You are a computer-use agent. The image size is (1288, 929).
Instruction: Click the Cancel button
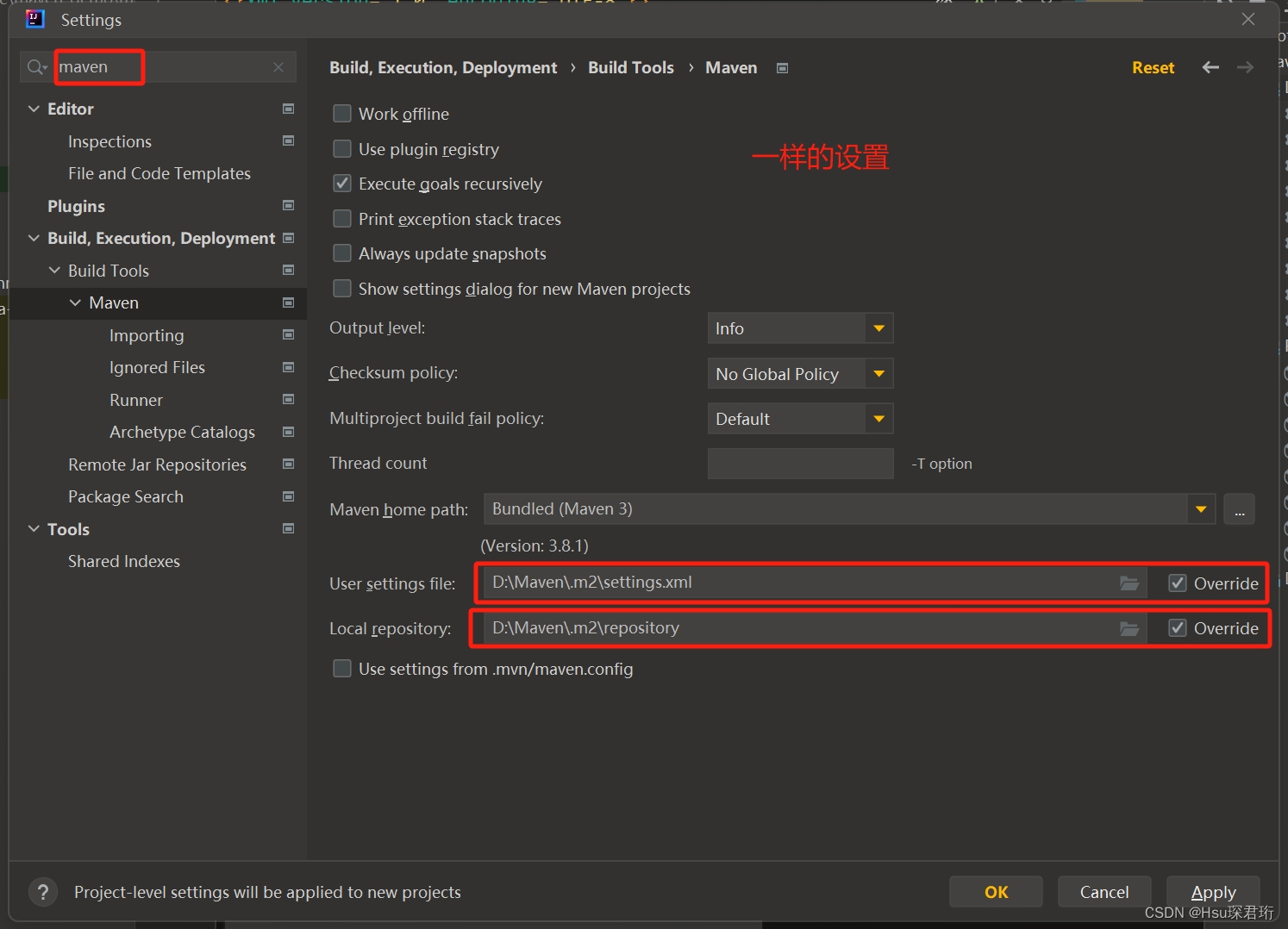(1104, 892)
